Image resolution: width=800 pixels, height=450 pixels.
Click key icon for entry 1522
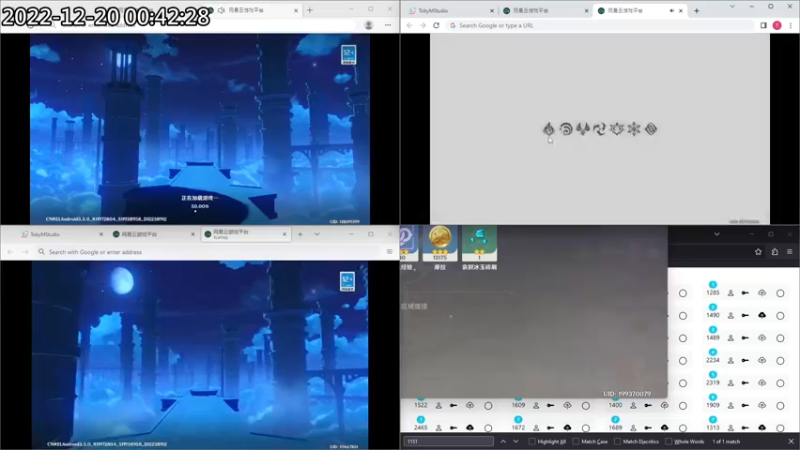click(453, 405)
